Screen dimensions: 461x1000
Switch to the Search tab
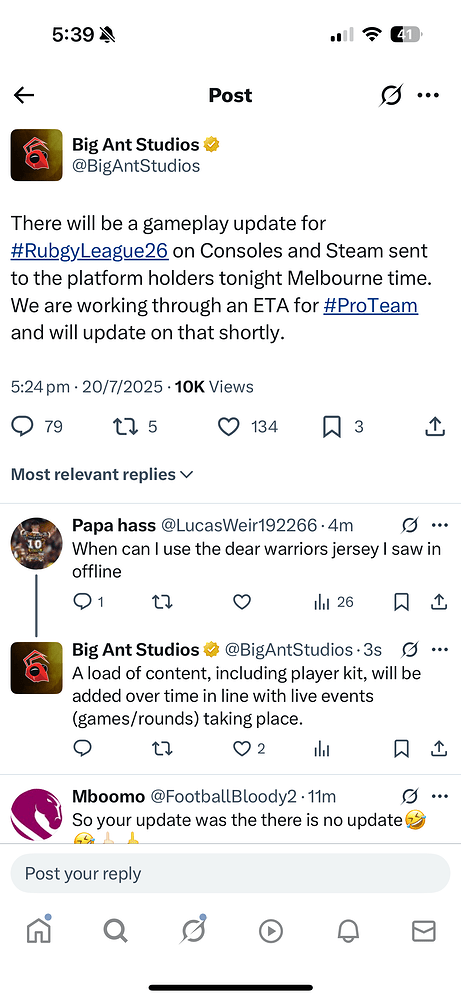coord(115,932)
